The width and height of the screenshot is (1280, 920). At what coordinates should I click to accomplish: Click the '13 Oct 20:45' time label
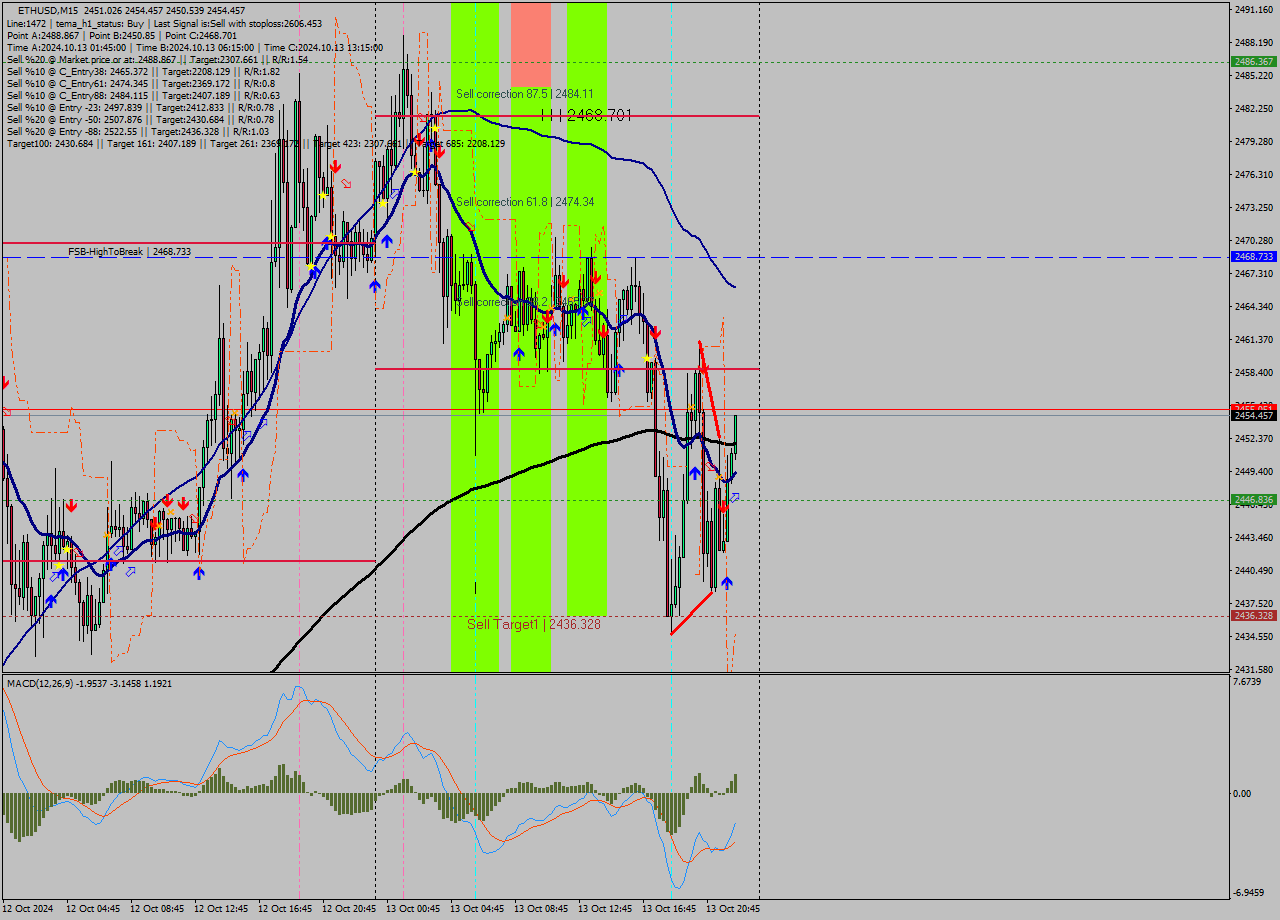[x=733, y=909]
